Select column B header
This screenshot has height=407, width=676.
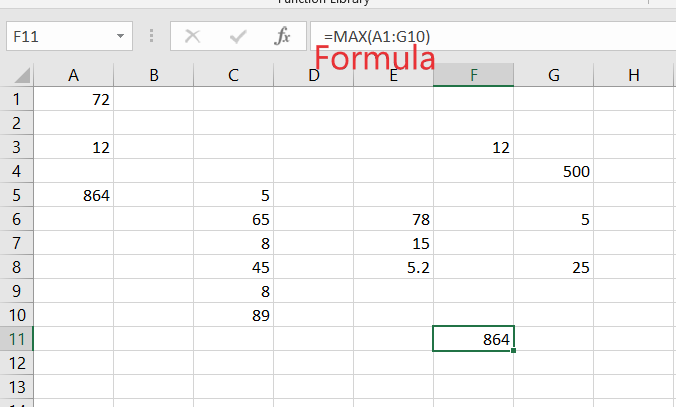[154, 75]
